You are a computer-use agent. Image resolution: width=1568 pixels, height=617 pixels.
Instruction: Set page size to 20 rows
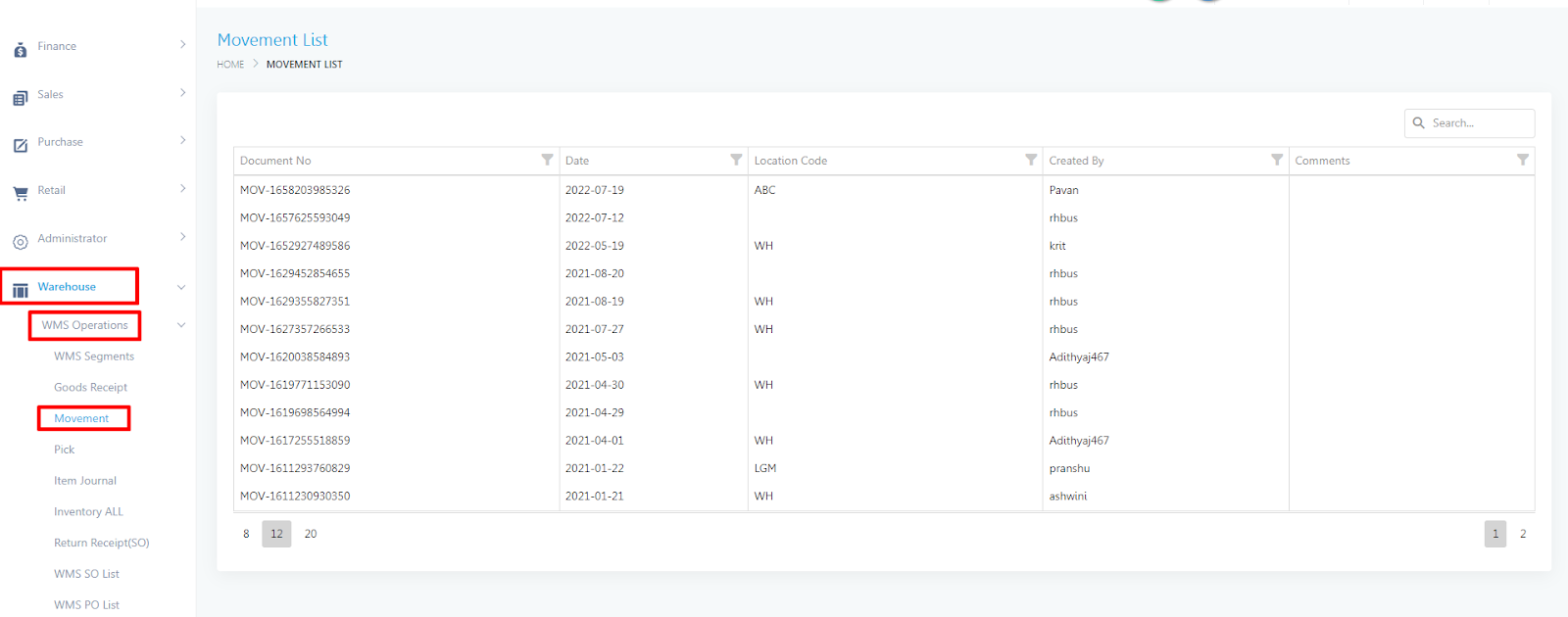tap(311, 534)
